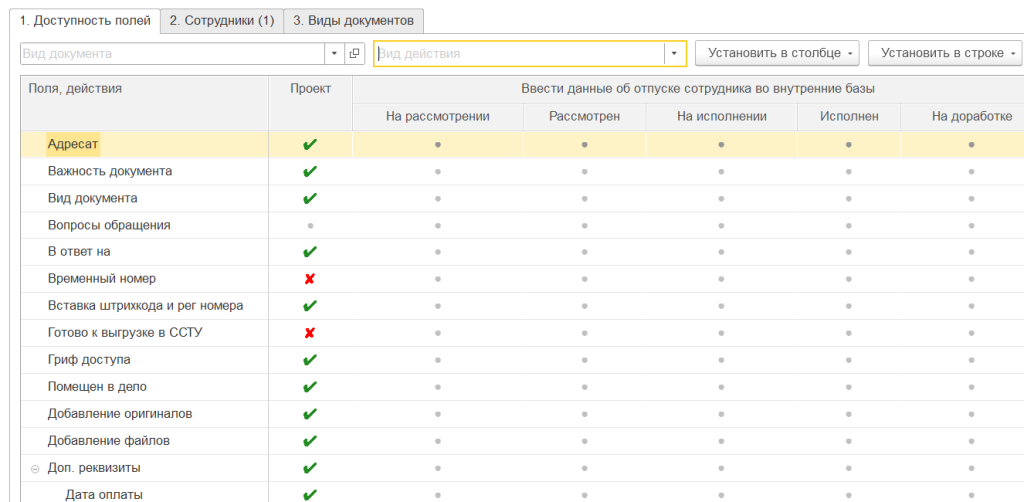The width and height of the screenshot is (1024, 502).
Task: Open the Вид документа dropdown list
Action: (x=334, y=53)
